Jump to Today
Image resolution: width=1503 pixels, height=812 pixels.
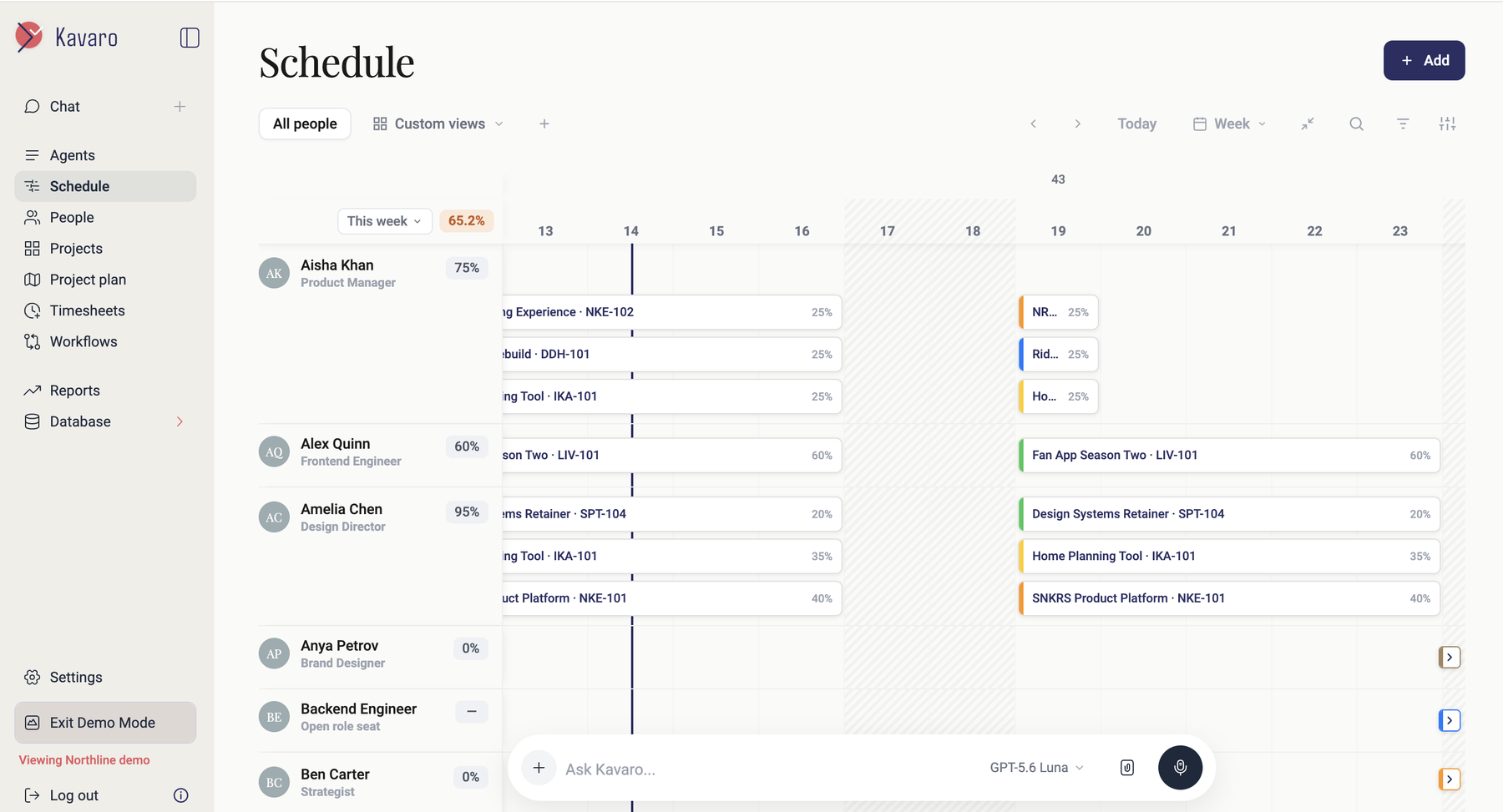pos(1136,124)
